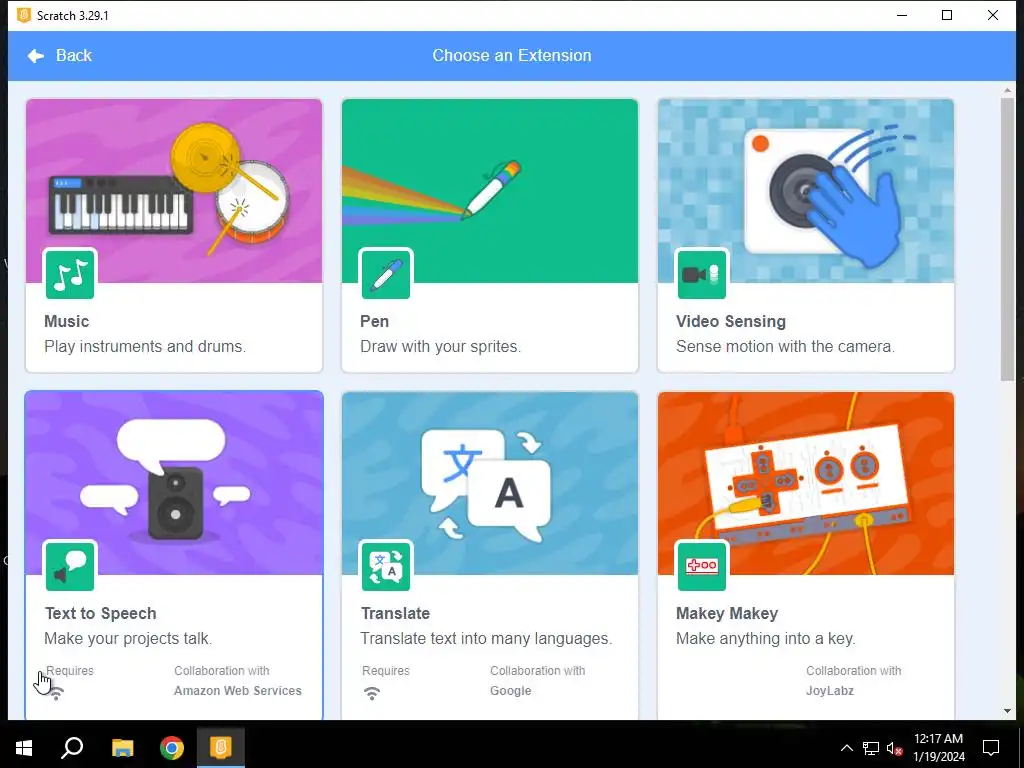Click the 'Choose an Extension' heading

[512, 56]
